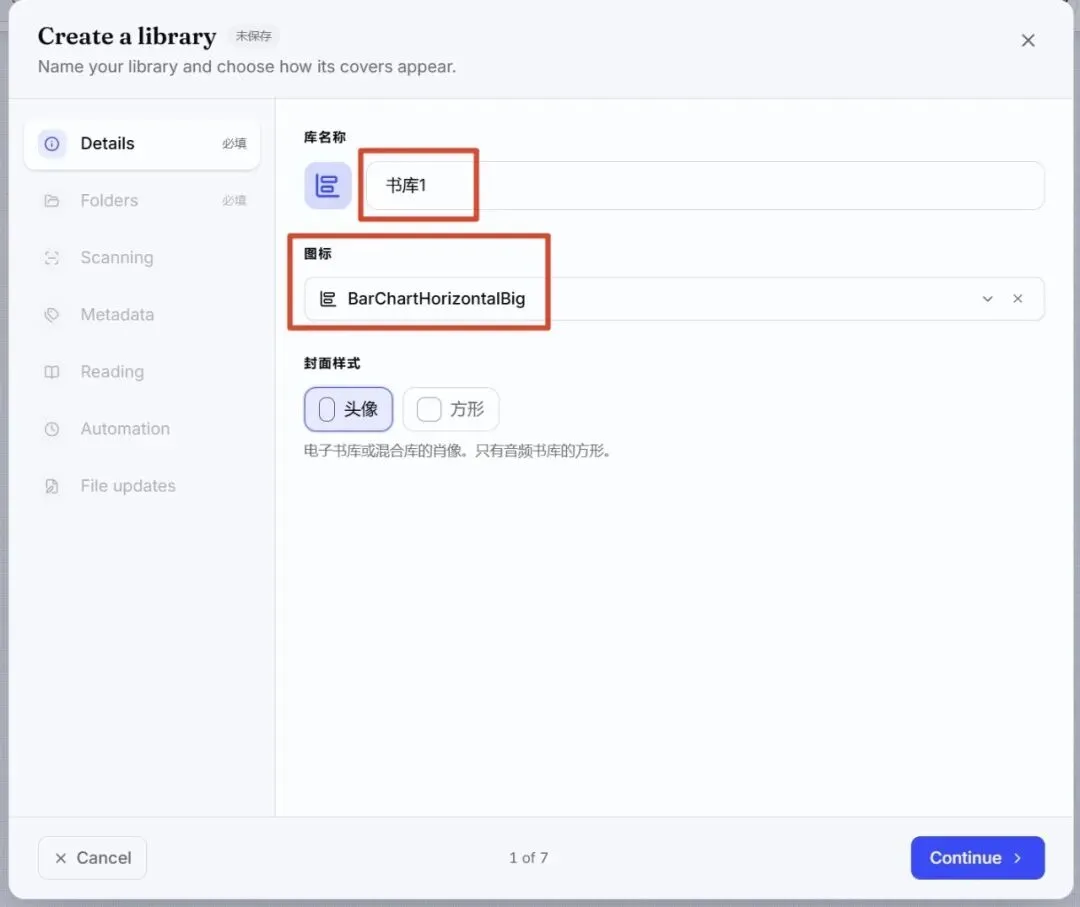
Task: Switch to the Scanning step
Action: (x=142, y=258)
